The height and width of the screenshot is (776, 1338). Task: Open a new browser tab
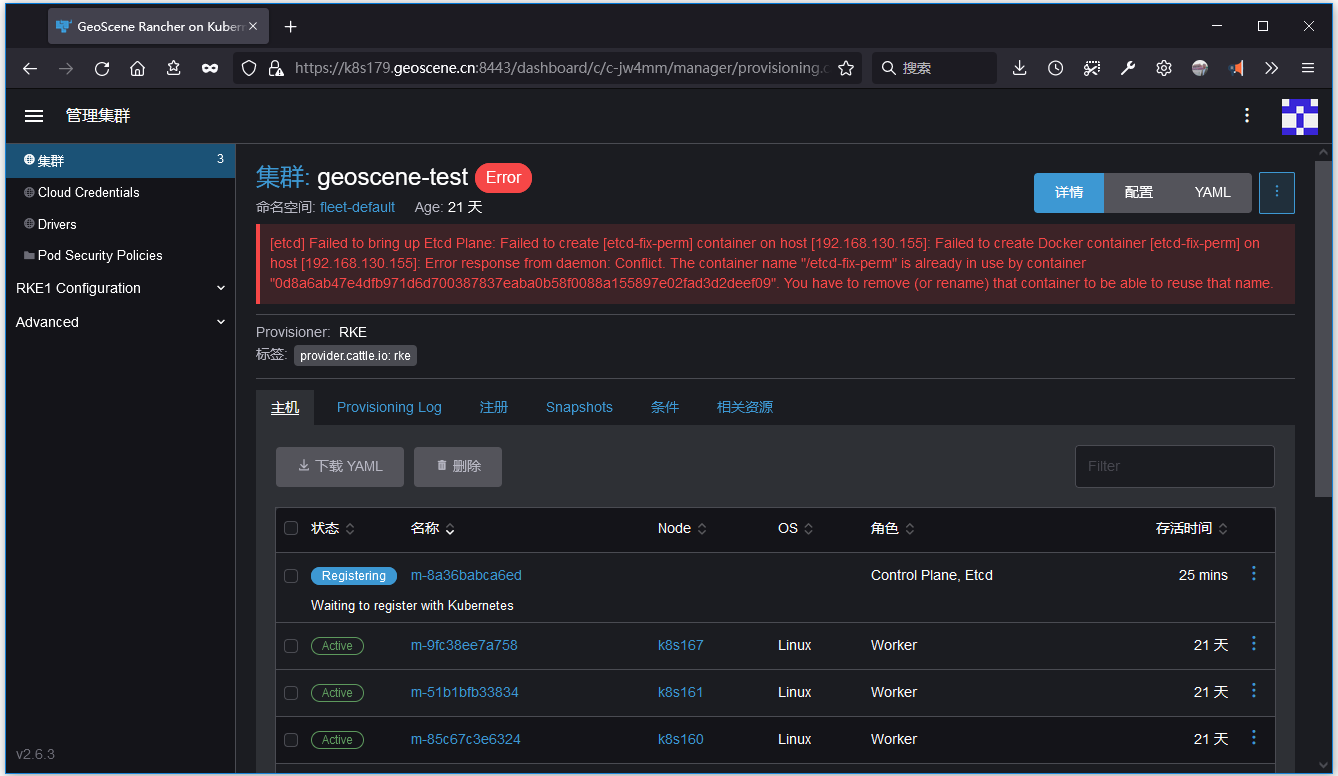click(x=291, y=26)
